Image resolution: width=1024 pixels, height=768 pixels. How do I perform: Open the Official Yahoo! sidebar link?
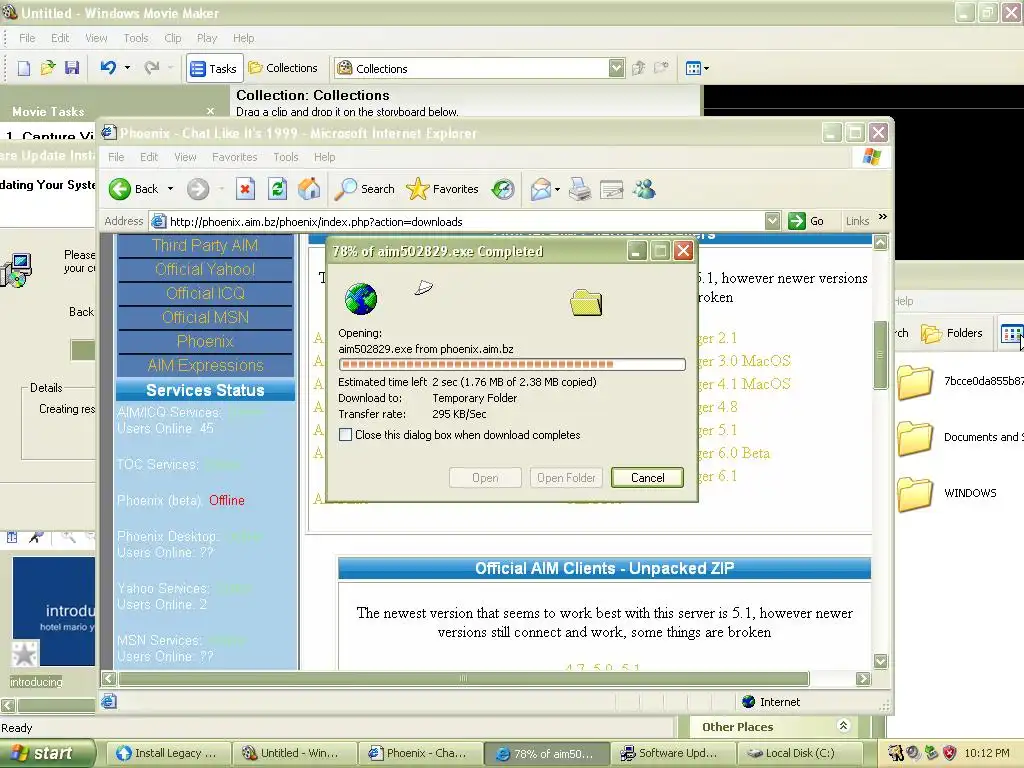click(x=205, y=269)
